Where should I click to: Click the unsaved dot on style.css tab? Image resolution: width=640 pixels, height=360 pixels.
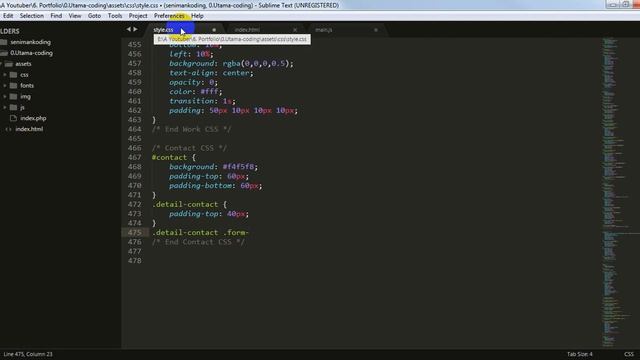pyautogui.click(x=214, y=30)
